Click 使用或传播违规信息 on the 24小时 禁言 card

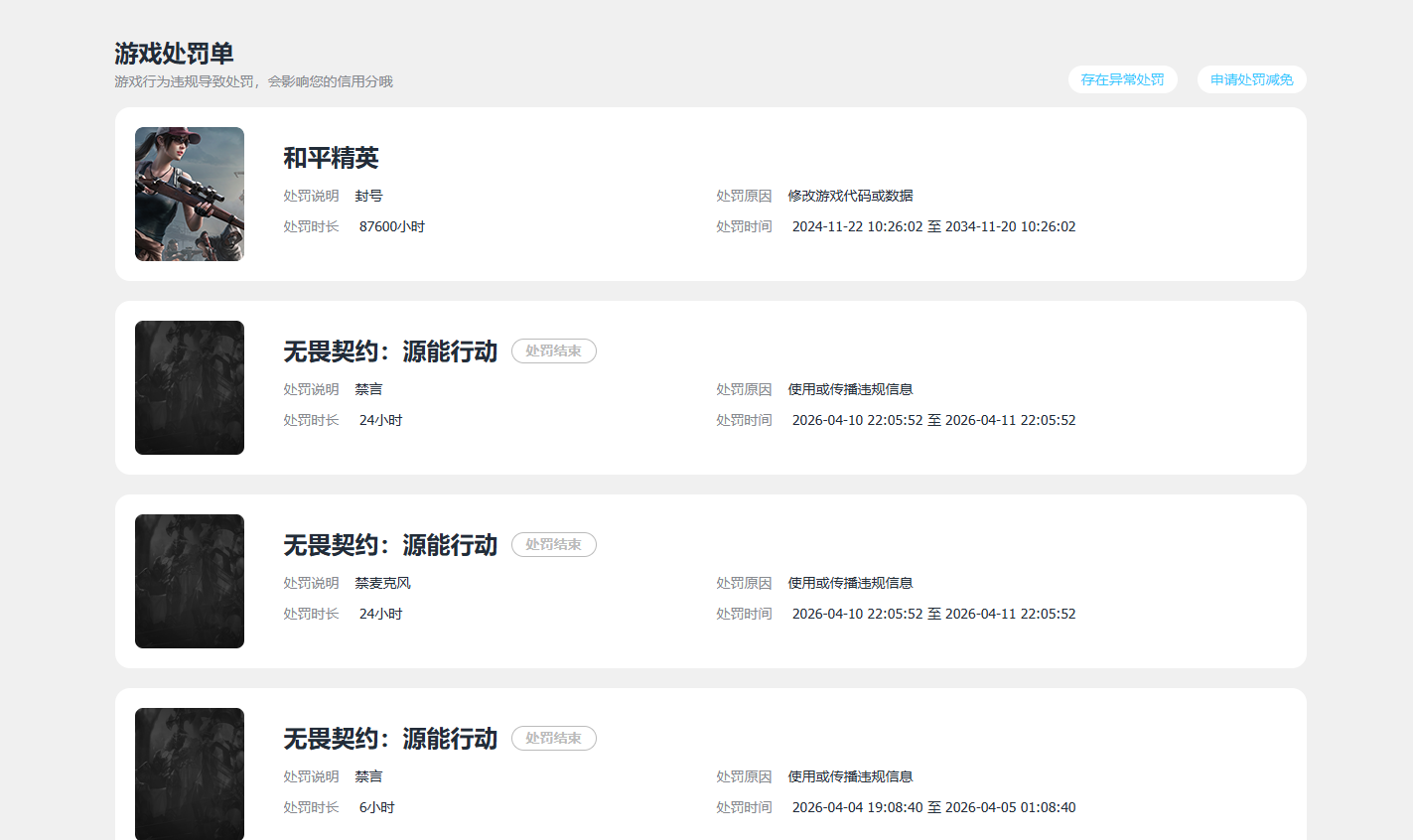click(x=850, y=389)
